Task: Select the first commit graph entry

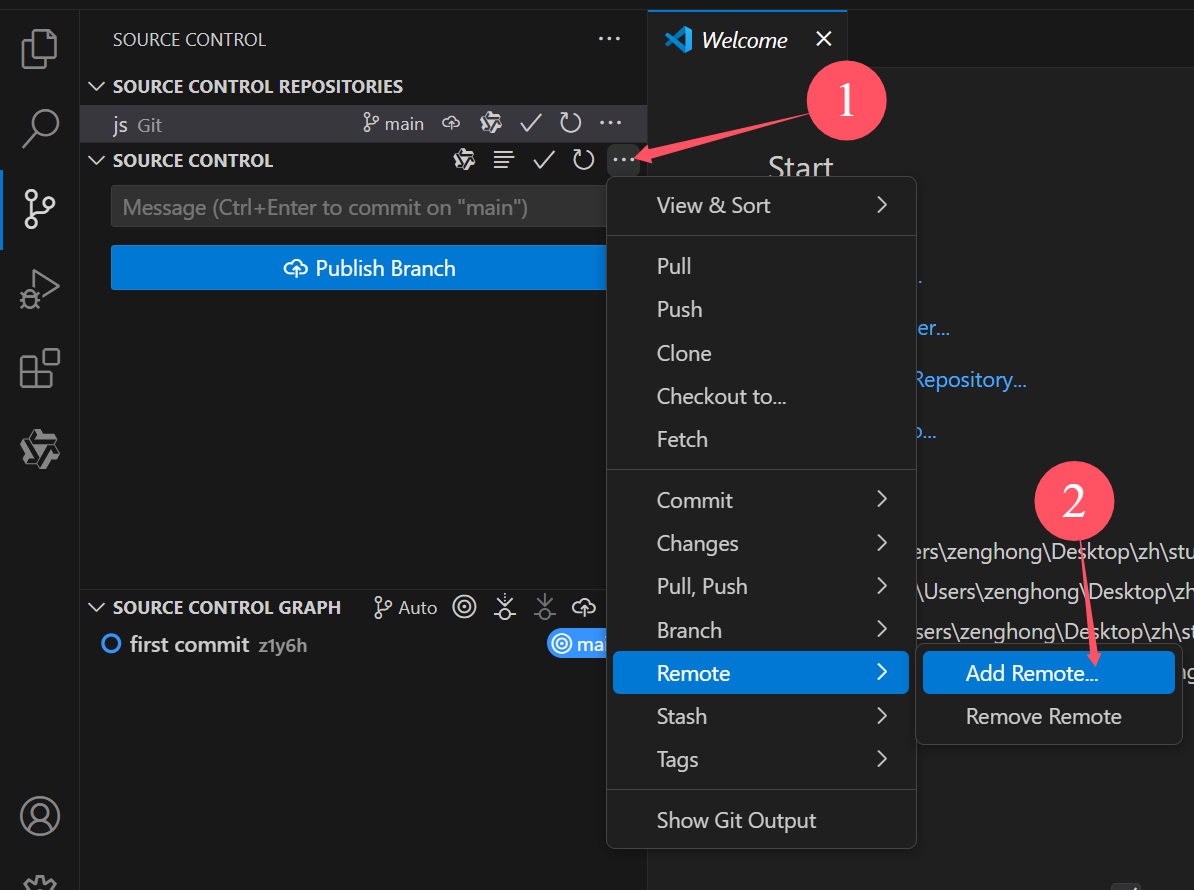Action: (344, 644)
